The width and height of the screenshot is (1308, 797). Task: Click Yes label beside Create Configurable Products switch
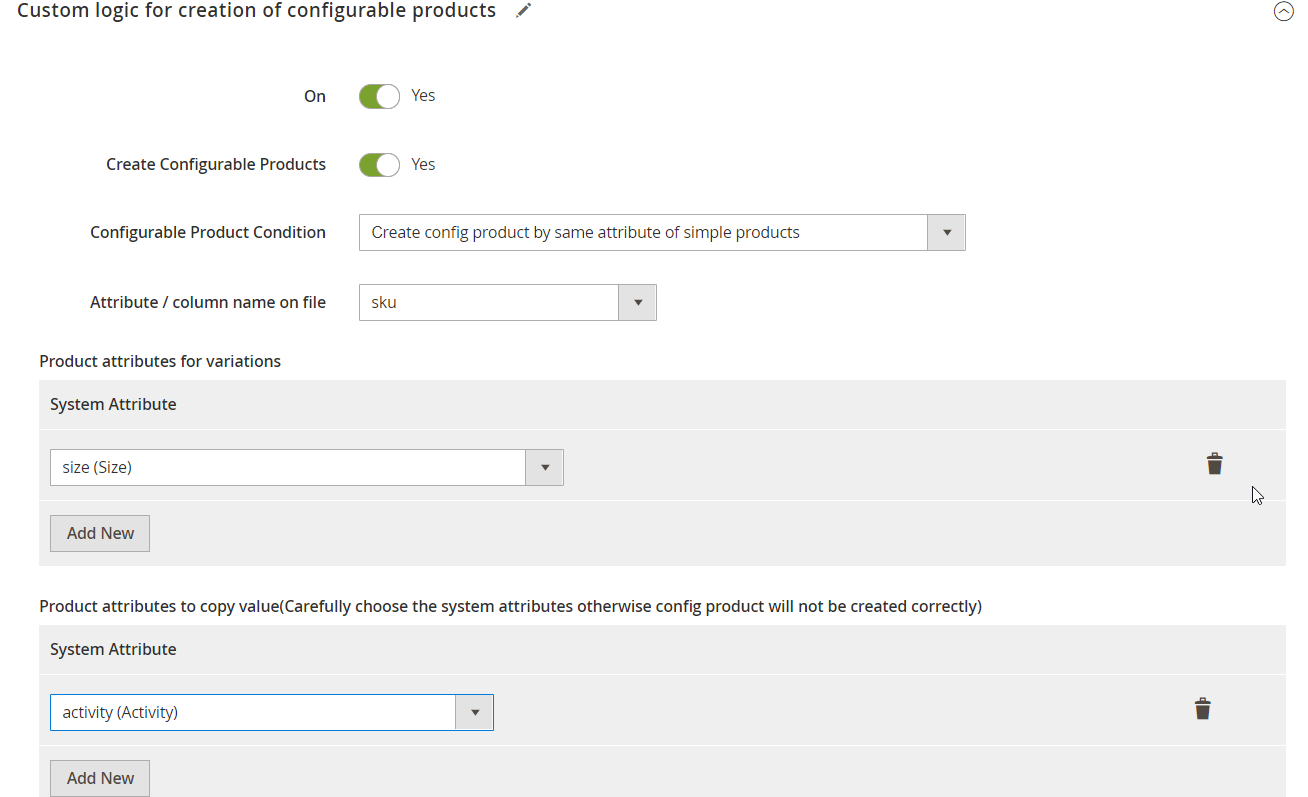(423, 165)
